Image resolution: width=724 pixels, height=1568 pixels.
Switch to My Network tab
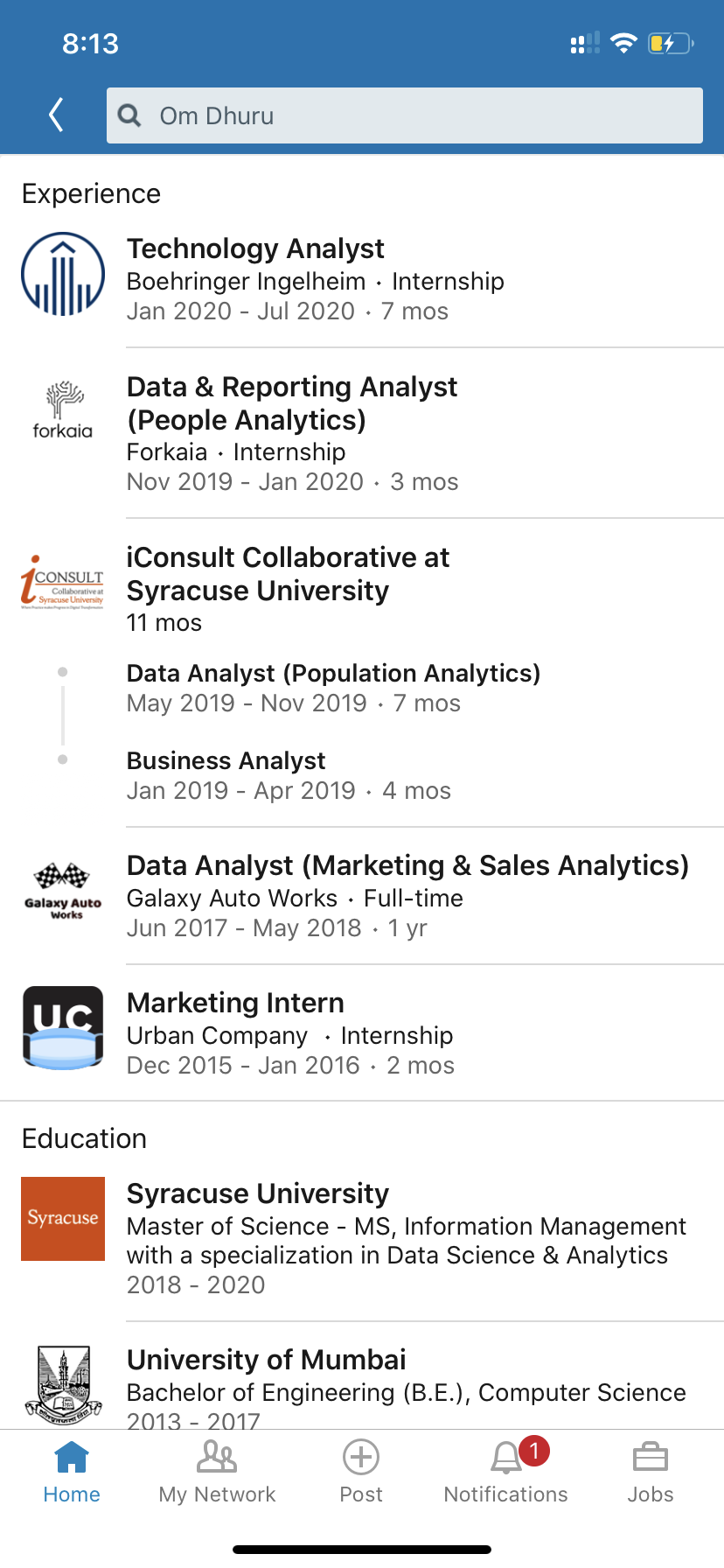pyautogui.click(x=217, y=1472)
